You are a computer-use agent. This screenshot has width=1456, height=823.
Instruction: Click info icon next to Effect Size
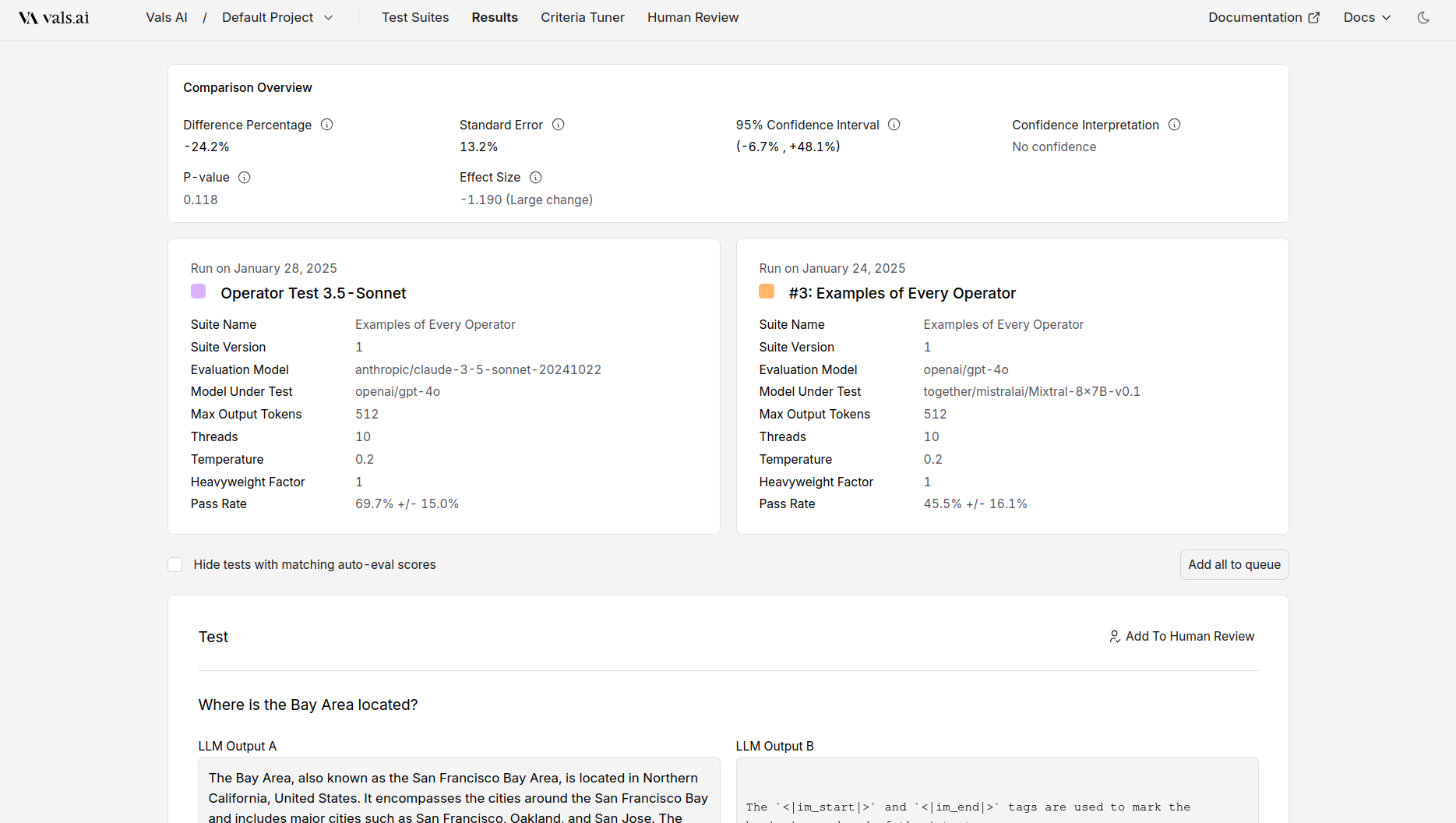pyautogui.click(x=536, y=178)
